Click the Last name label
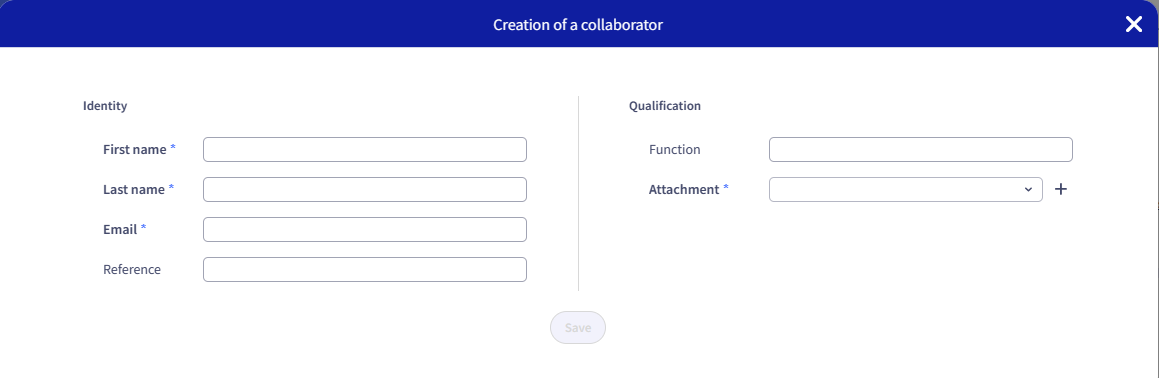 134,189
